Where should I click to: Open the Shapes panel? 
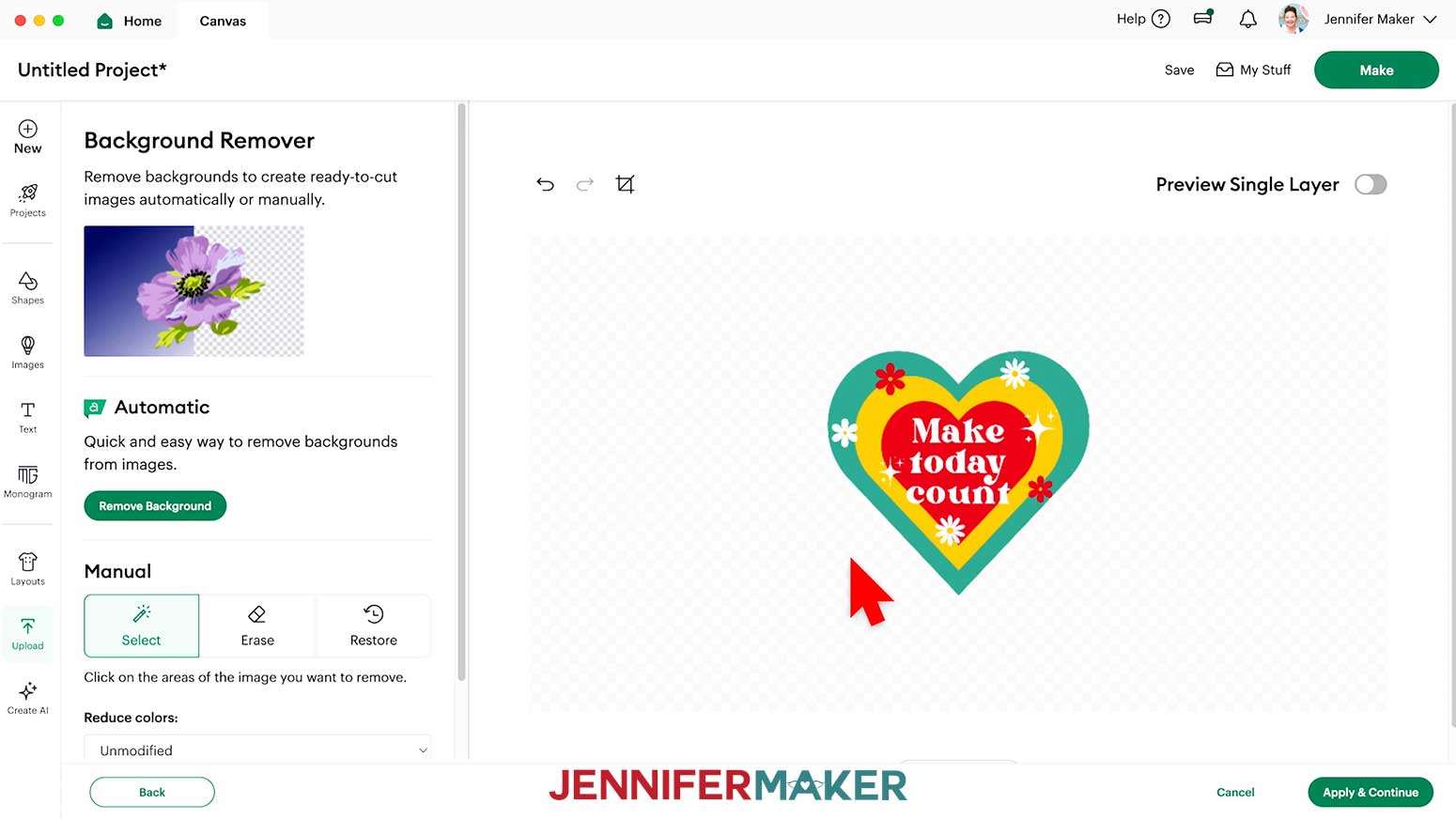pyautogui.click(x=28, y=288)
